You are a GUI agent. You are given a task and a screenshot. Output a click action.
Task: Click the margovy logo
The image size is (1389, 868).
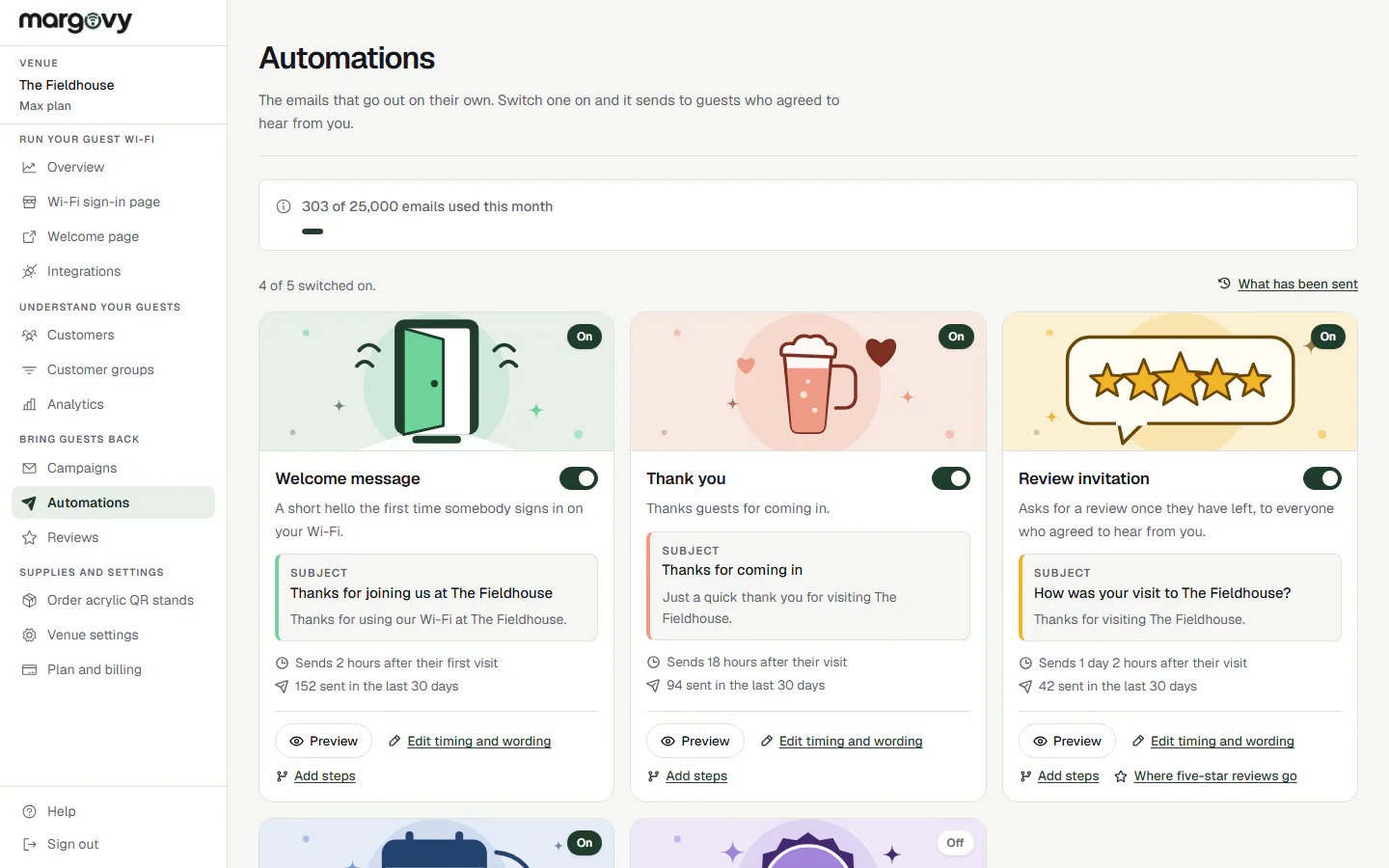(x=75, y=21)
